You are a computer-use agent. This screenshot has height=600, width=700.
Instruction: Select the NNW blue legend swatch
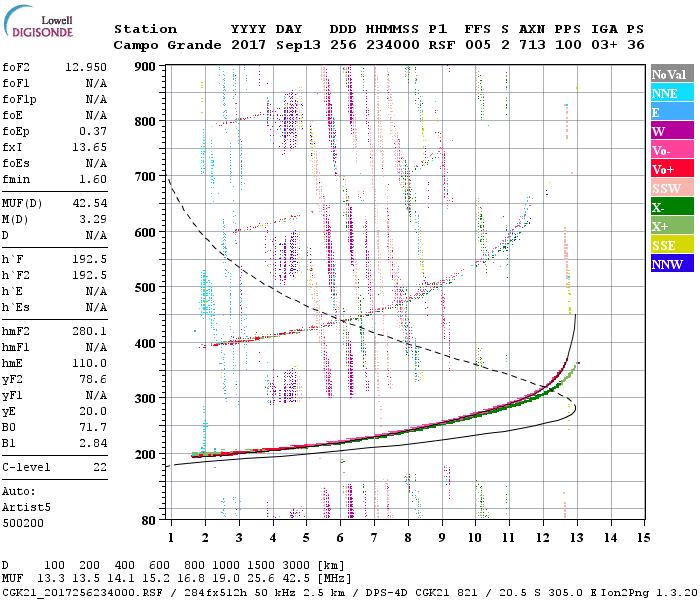click(672, 263)
